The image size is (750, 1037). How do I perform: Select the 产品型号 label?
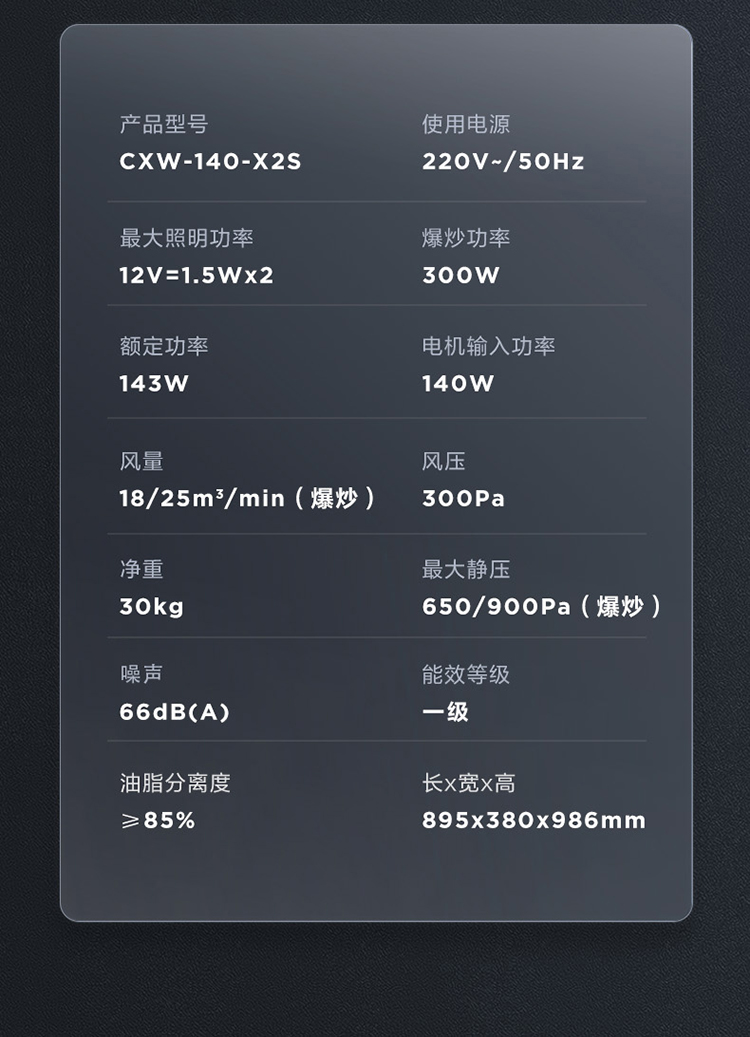(164, 125)
